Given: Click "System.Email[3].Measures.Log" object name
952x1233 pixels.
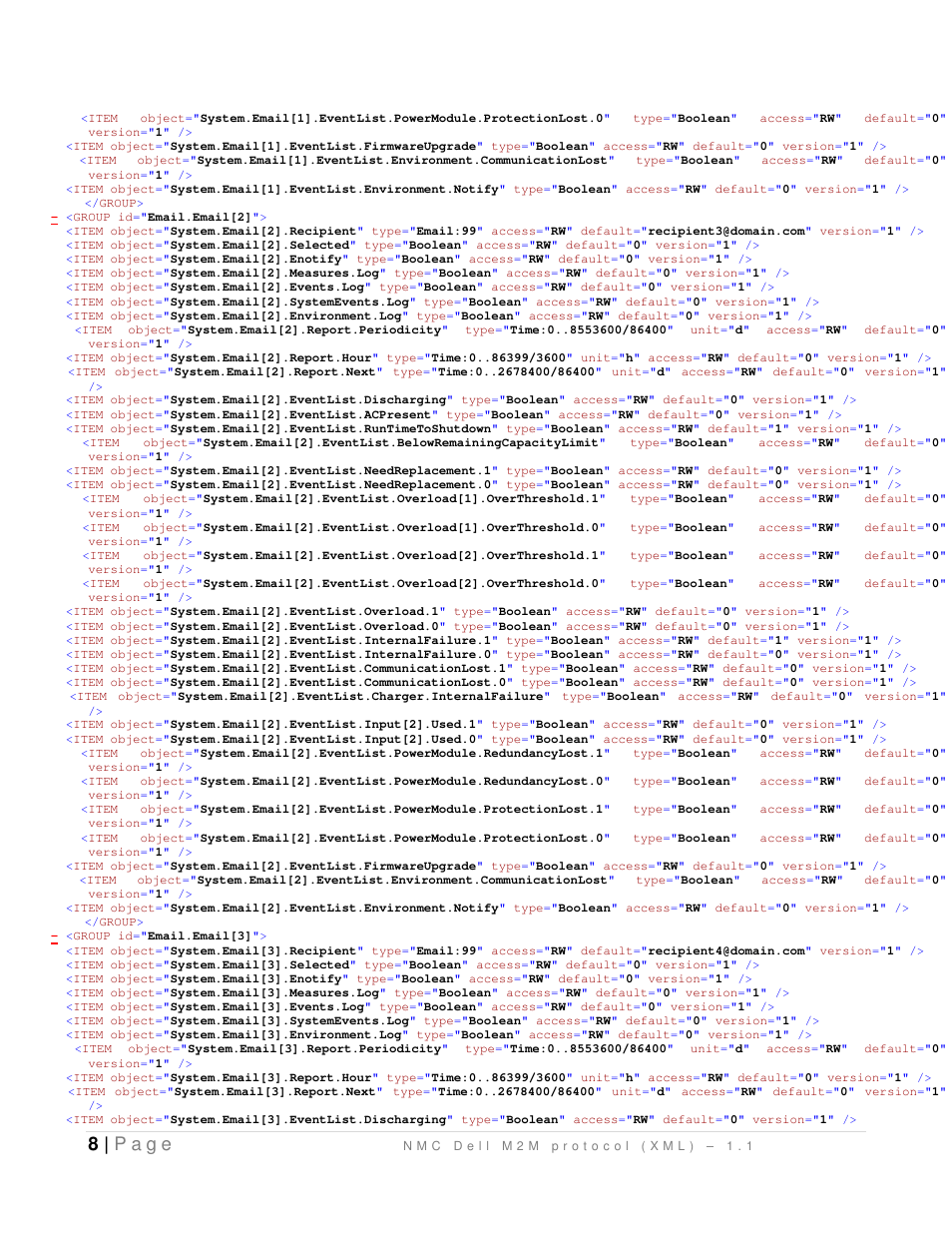Looking at the screenshot, I should pyautogui.click(x=275, y=993).
